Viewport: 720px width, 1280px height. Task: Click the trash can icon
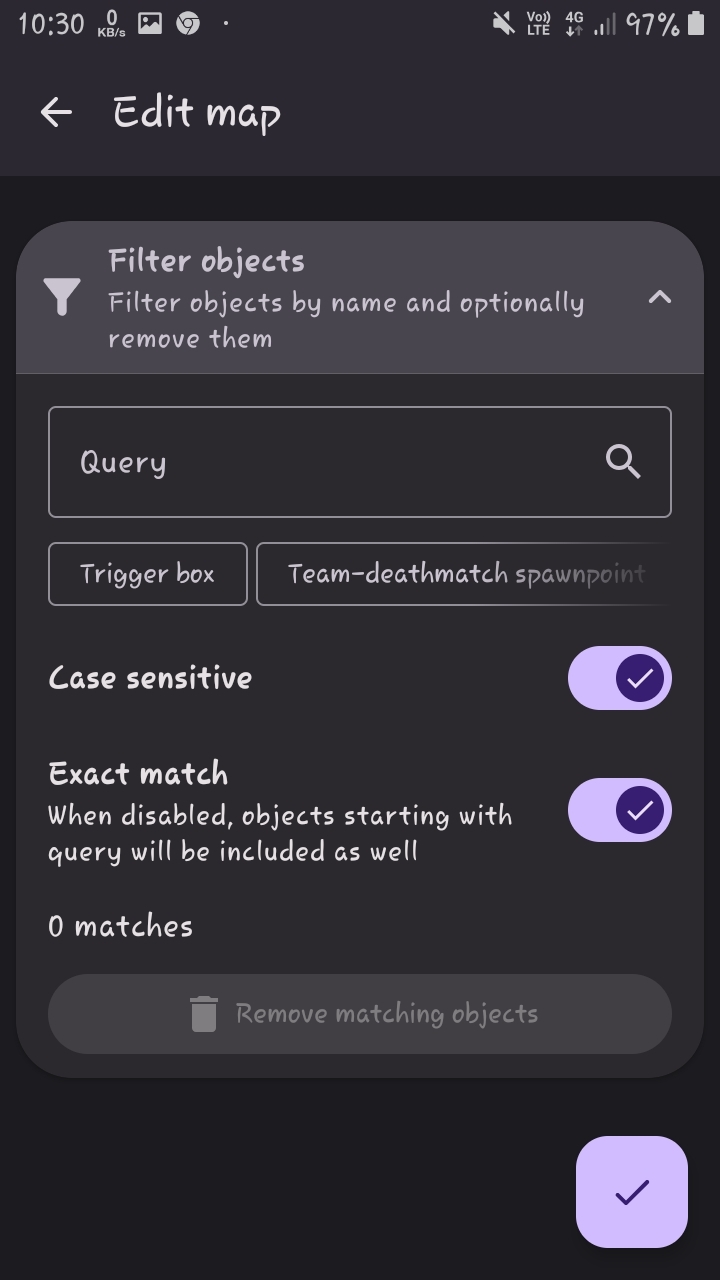tap(204, 1013)
